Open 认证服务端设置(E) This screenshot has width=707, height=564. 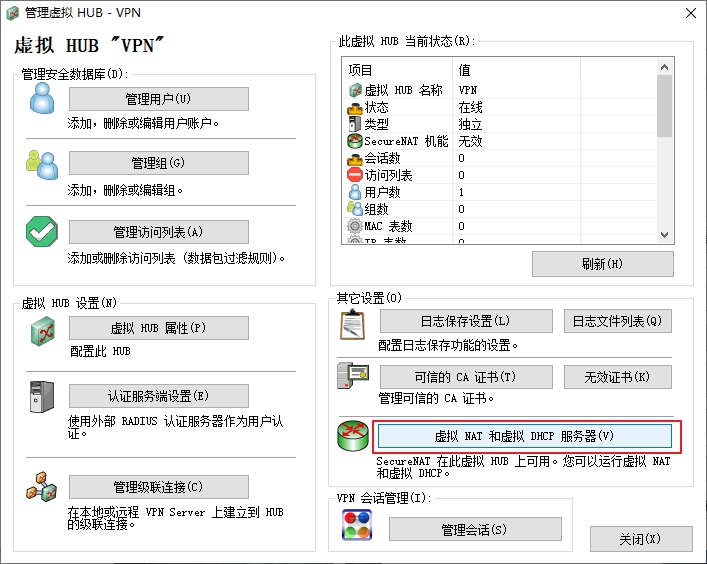[159, 396]
